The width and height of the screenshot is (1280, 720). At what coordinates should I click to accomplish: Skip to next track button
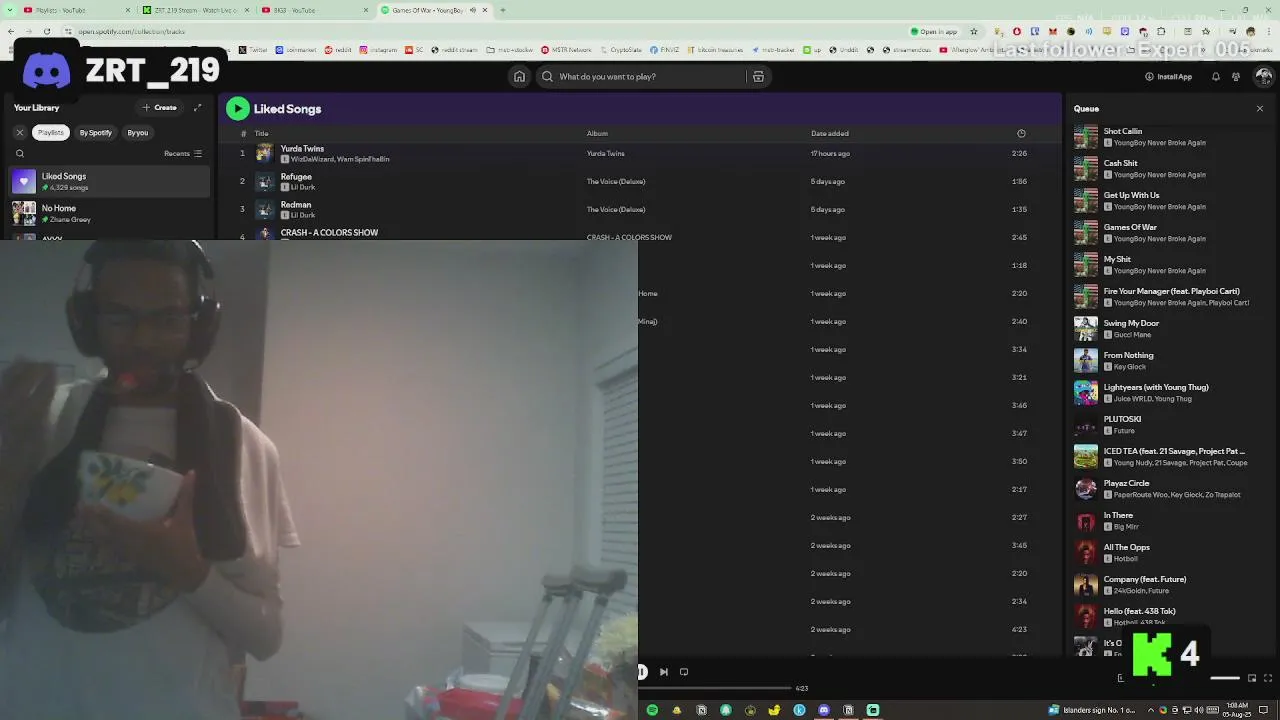coord(664,672)
